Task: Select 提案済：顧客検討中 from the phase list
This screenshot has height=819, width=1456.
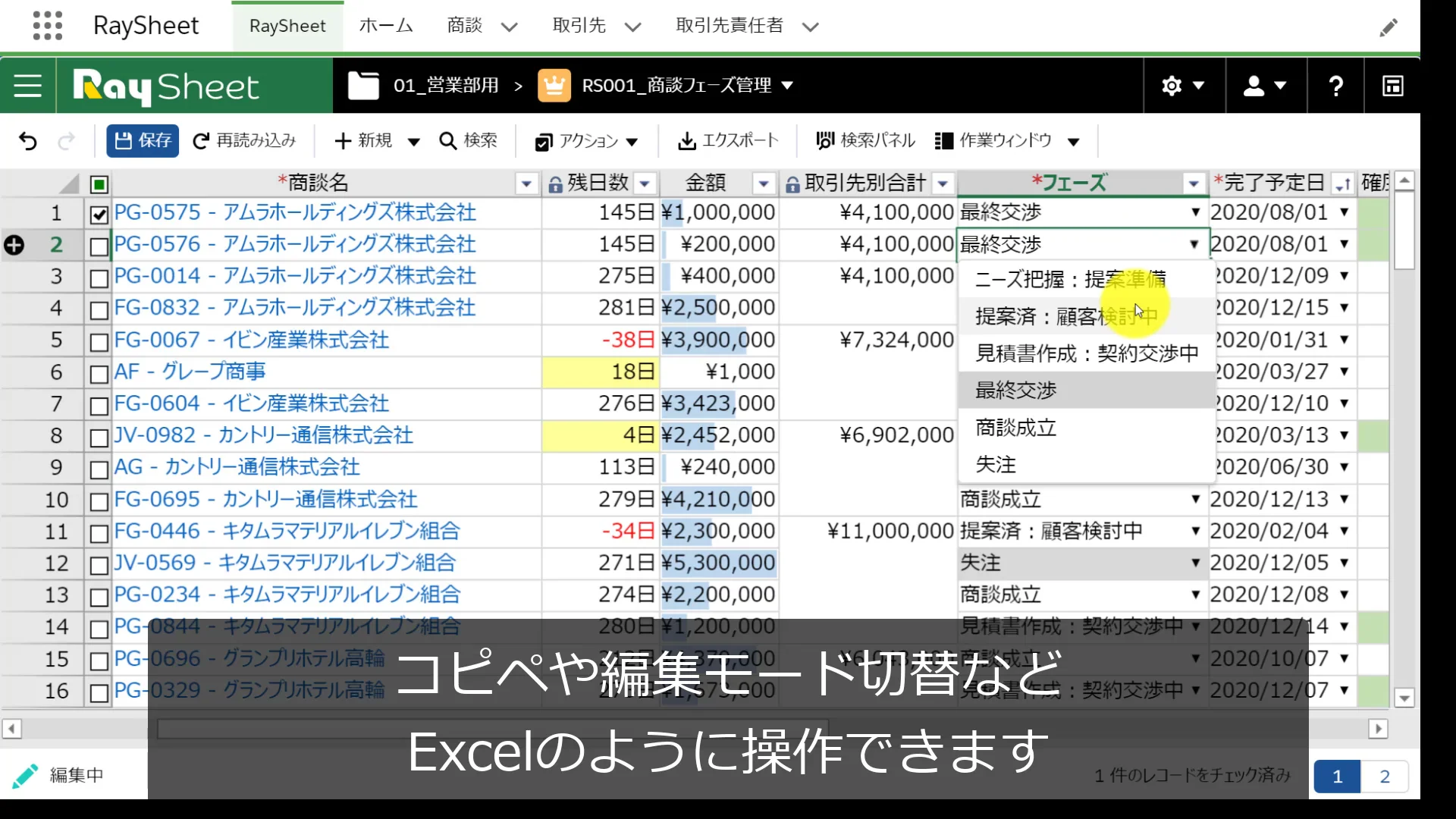Action: click(1086, 316)
